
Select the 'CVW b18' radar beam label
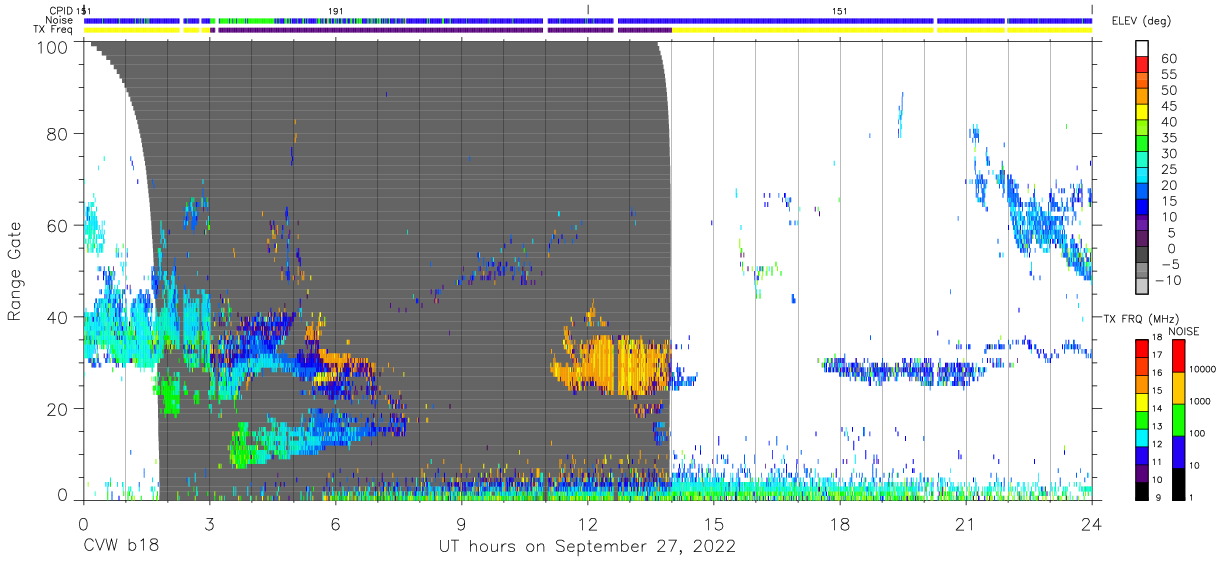120,547
